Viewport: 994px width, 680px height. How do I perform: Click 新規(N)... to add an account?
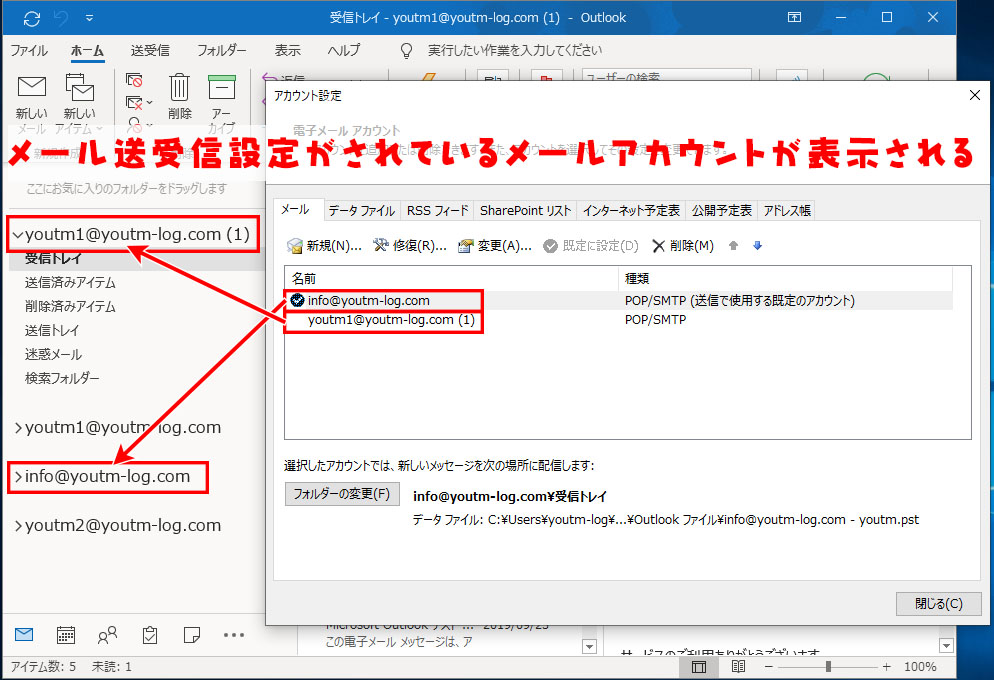(324, 246)
